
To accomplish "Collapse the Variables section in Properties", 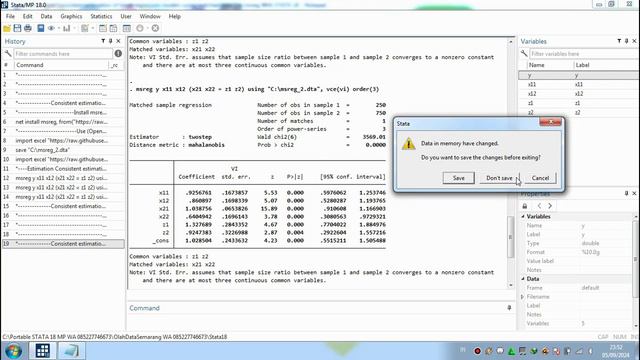I will (523, 216).
